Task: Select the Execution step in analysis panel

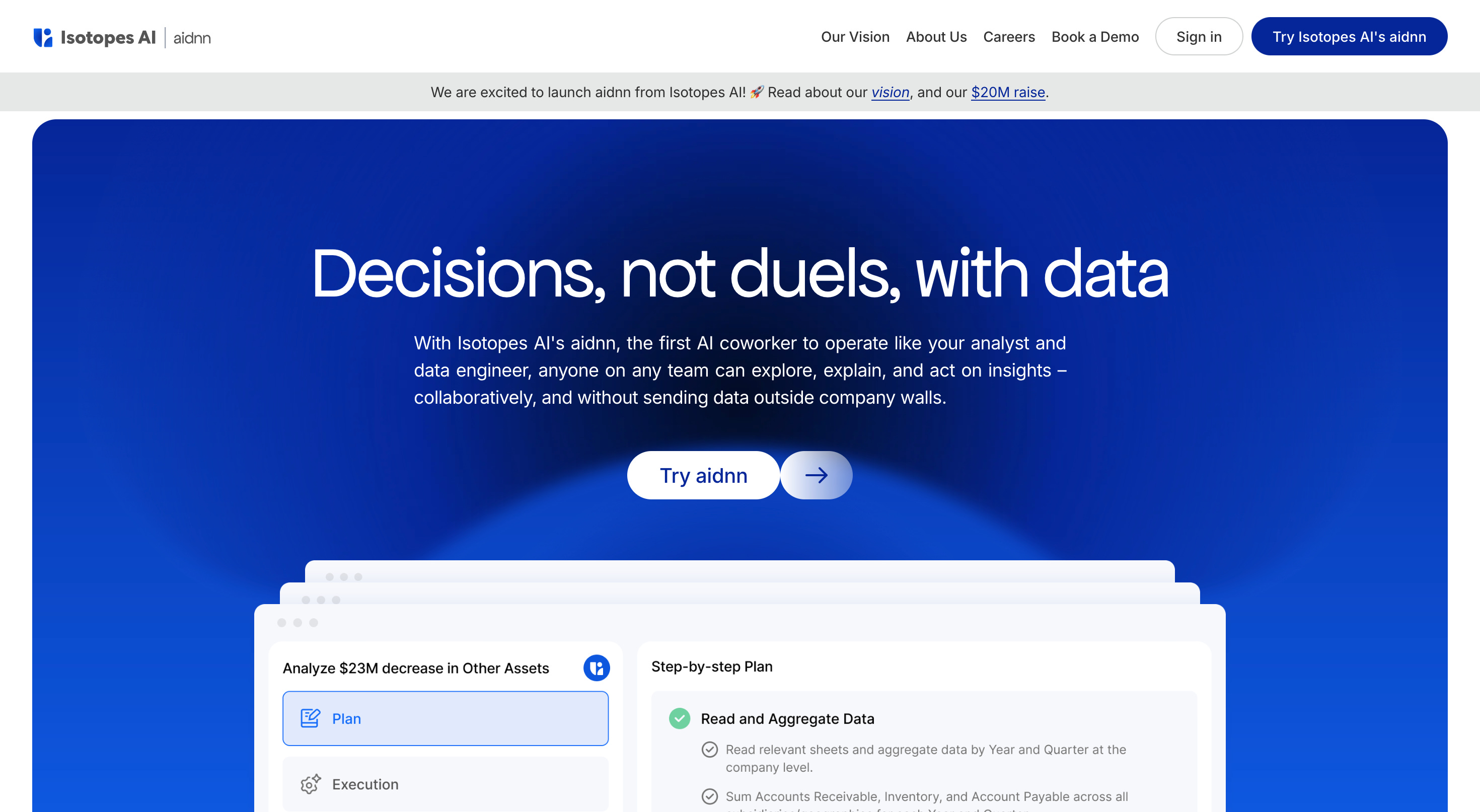Action: point(446,784)
